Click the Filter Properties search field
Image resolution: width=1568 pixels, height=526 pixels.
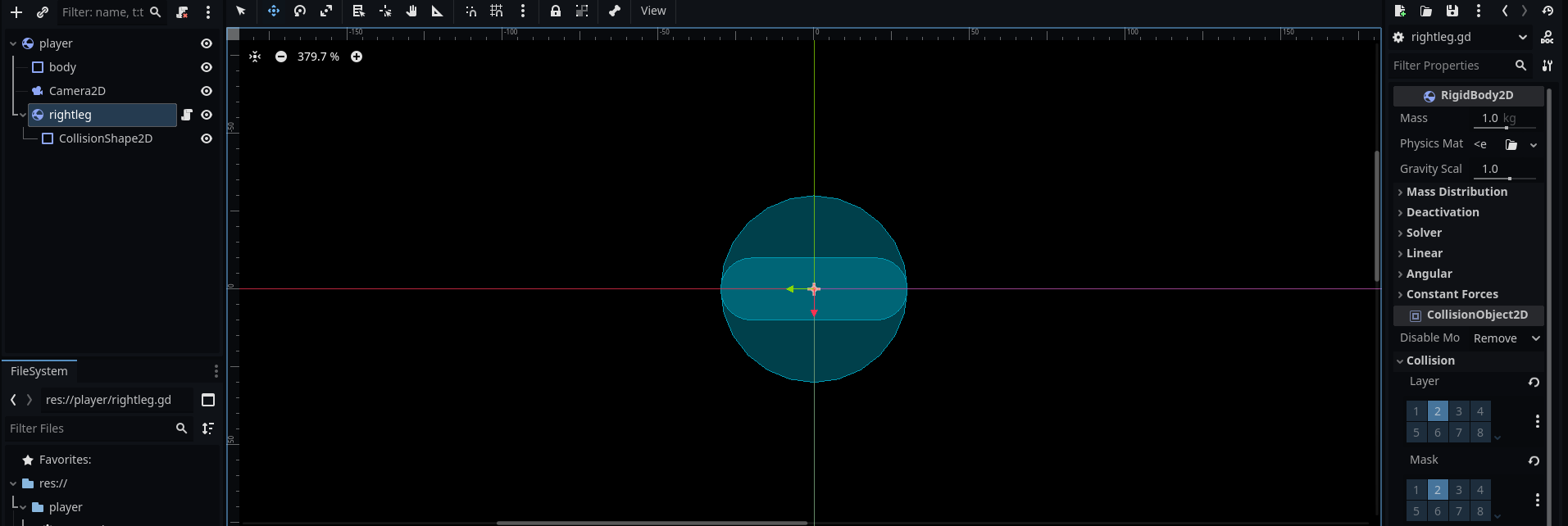1451,66
